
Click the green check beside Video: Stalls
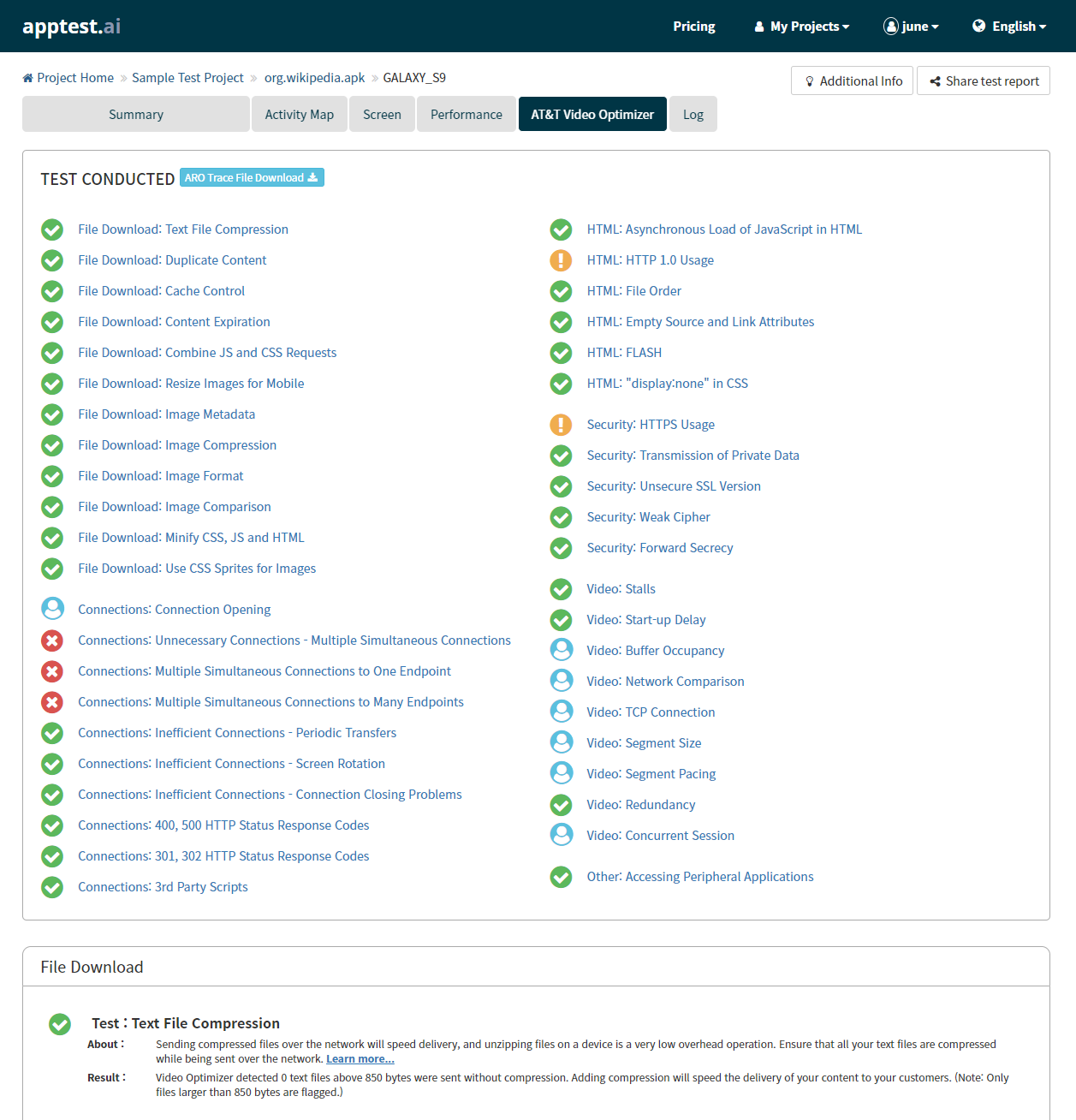point(561,589)
